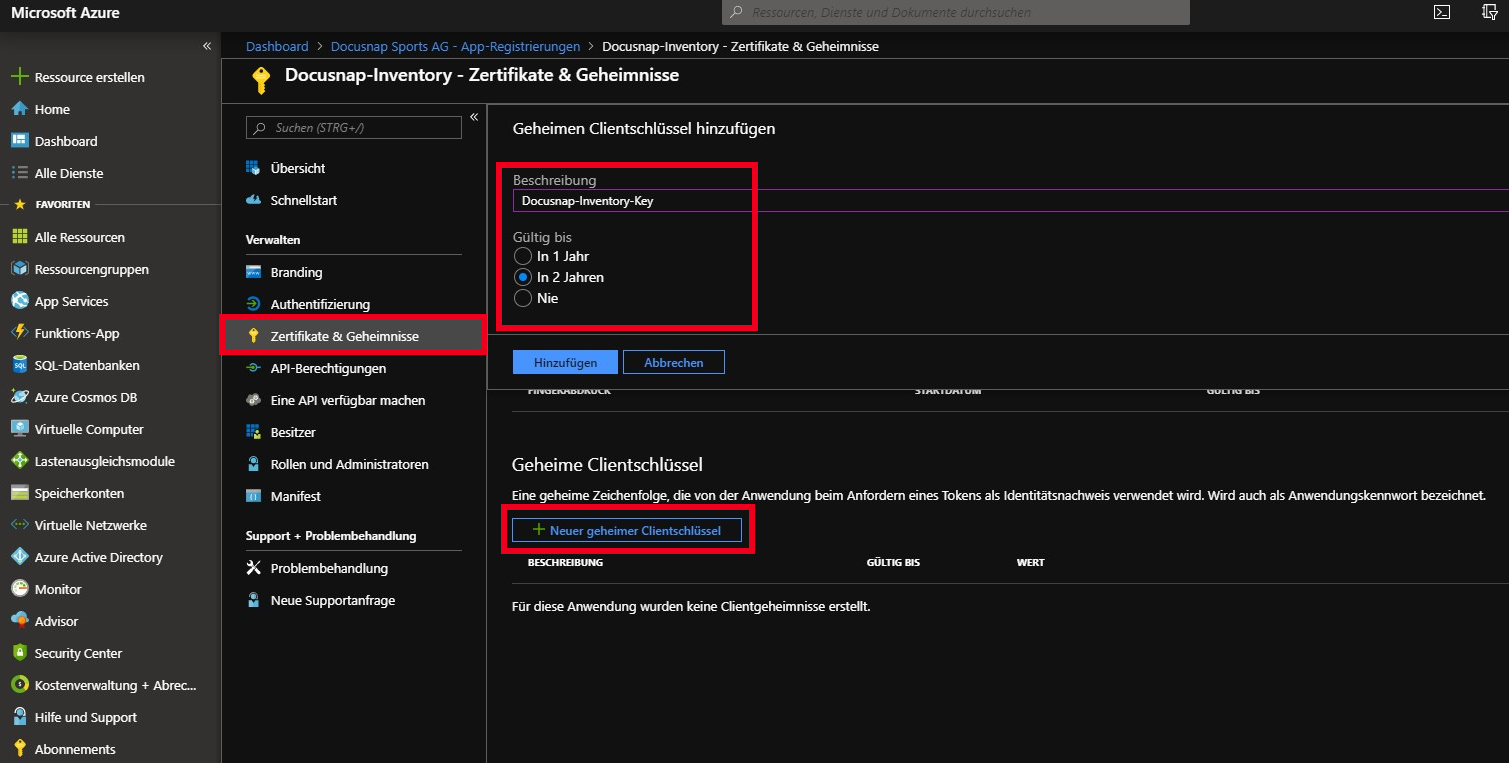Click the global resource search bar

956,13
